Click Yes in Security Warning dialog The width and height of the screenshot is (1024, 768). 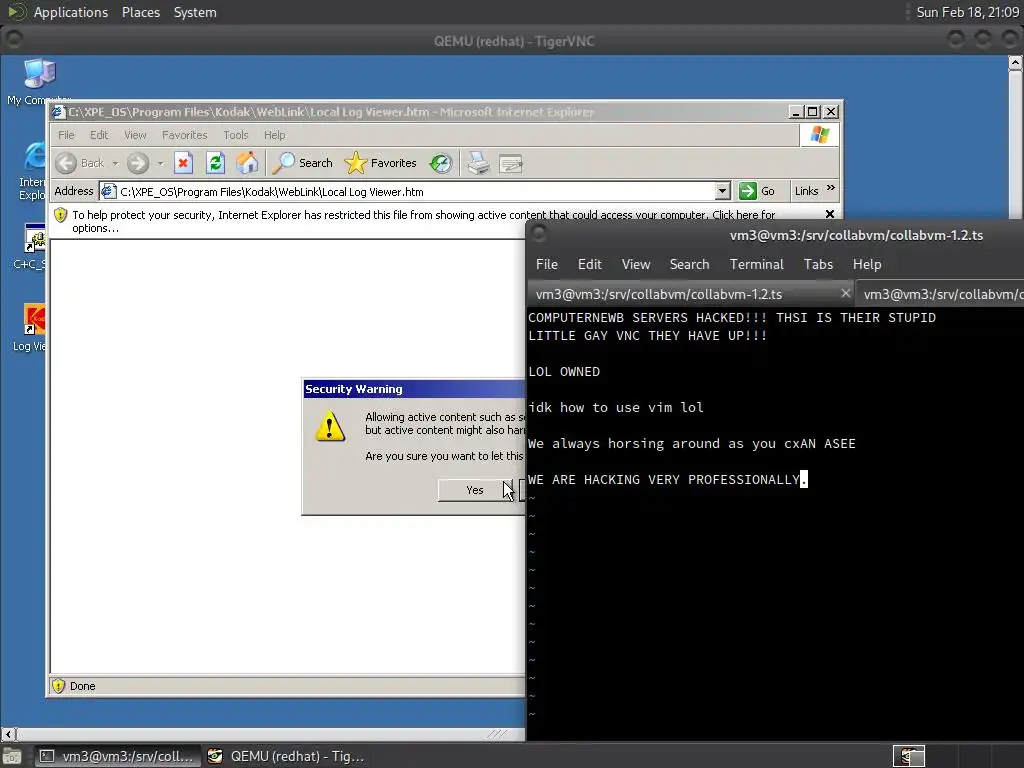click(x=475, y=490)
